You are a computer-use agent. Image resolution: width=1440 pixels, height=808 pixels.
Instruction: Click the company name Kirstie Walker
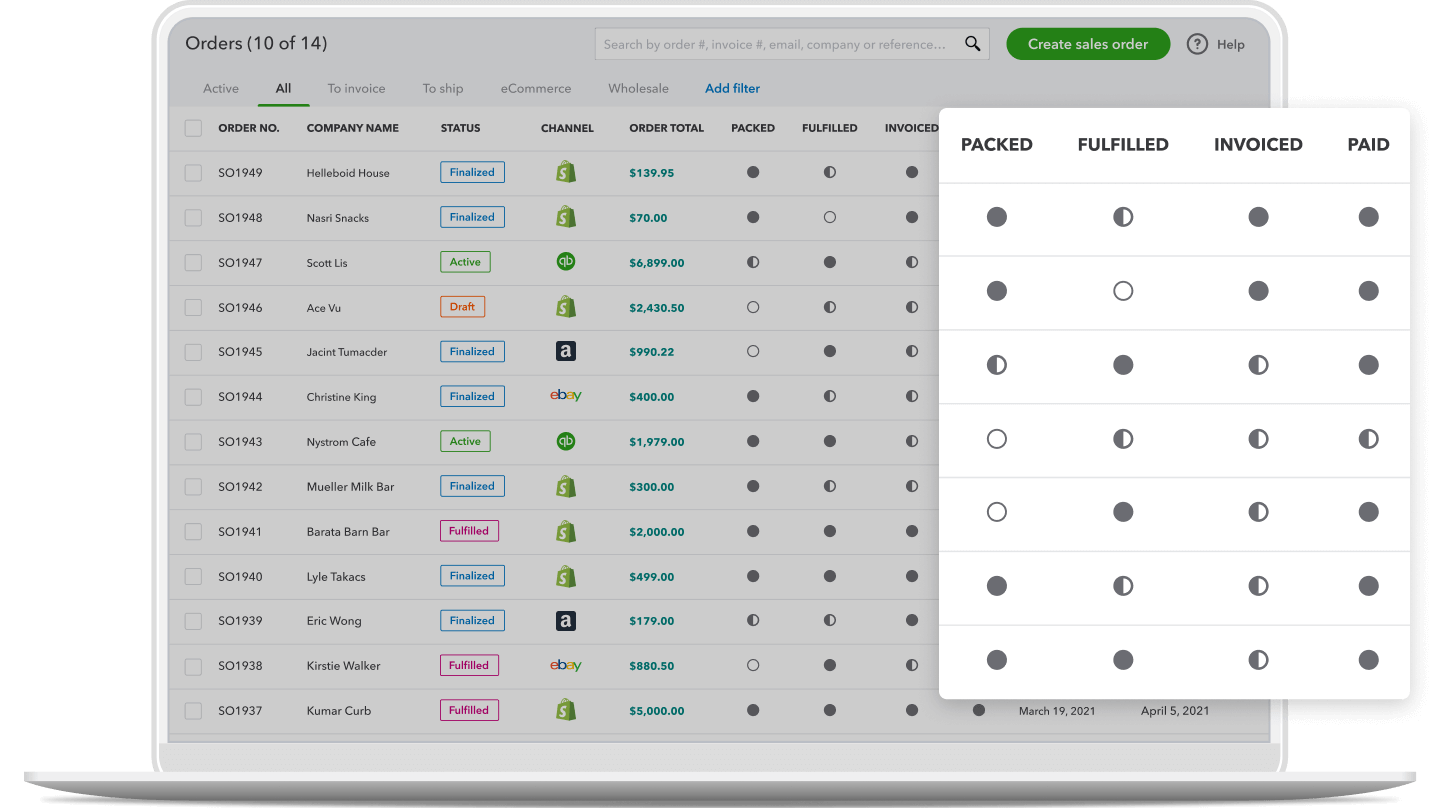(x=344, y=666)
